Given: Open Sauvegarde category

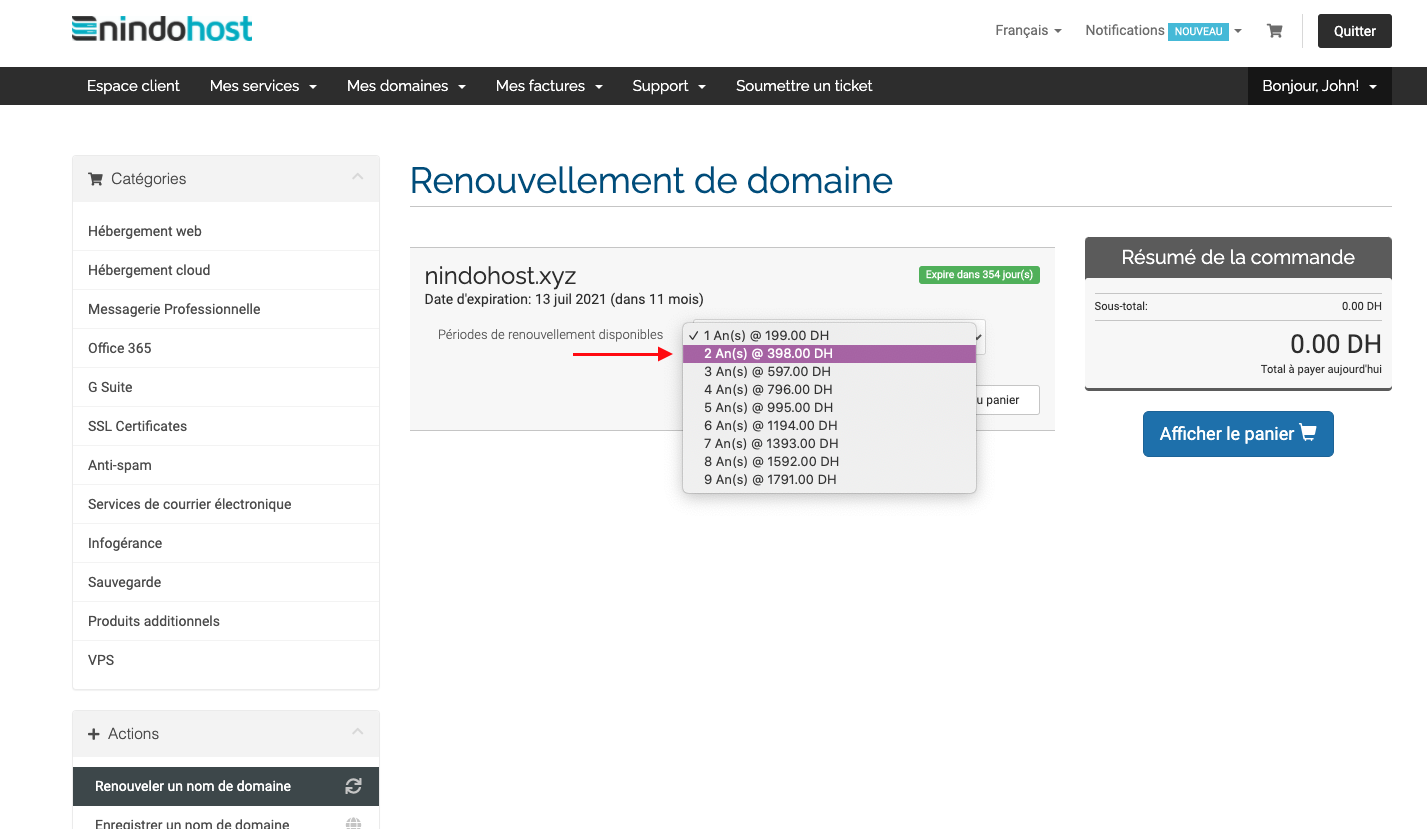Looking at the screenshot, I should coord(226,582).
